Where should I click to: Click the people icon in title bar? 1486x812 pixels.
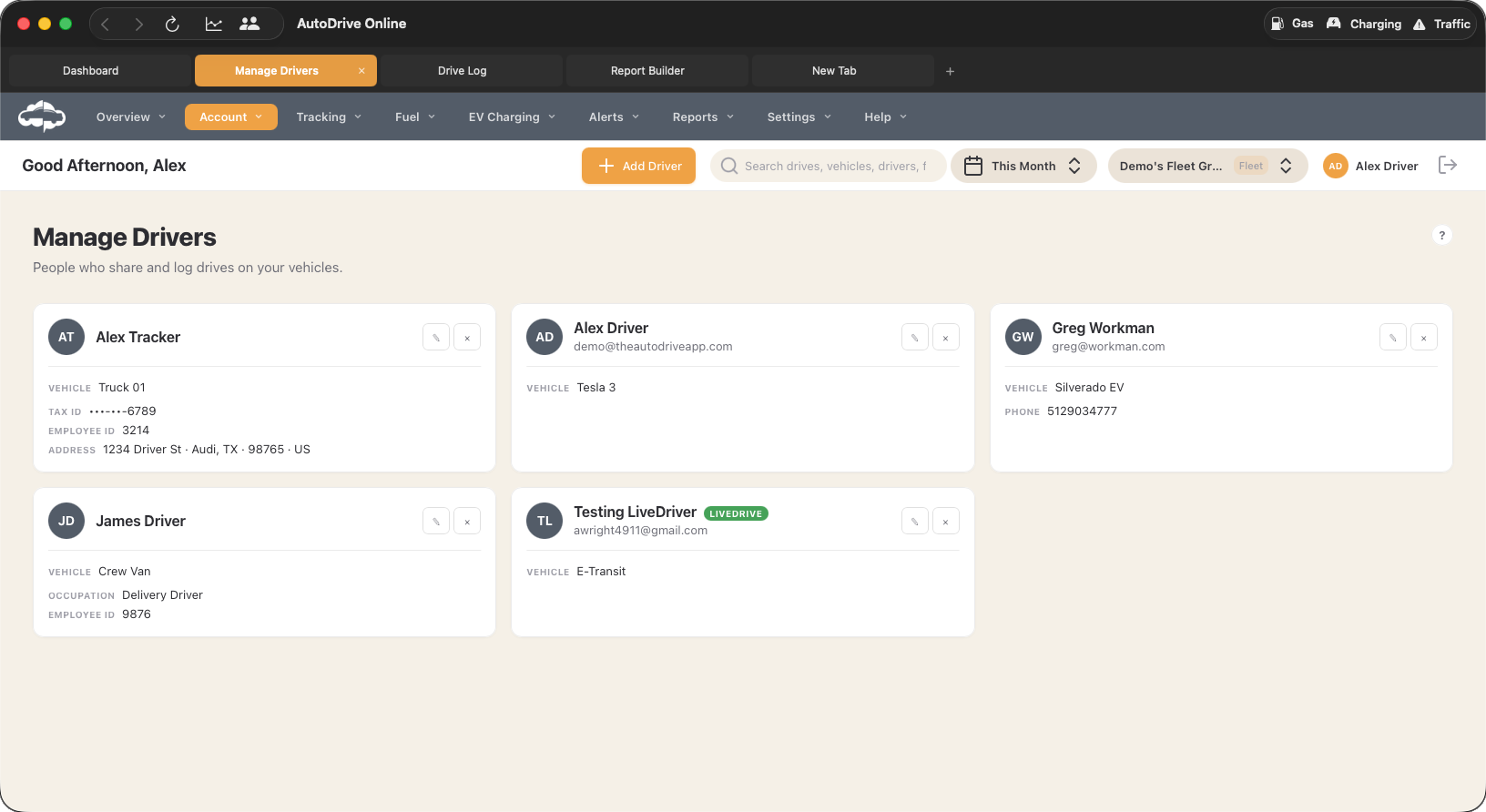(249, 25)
